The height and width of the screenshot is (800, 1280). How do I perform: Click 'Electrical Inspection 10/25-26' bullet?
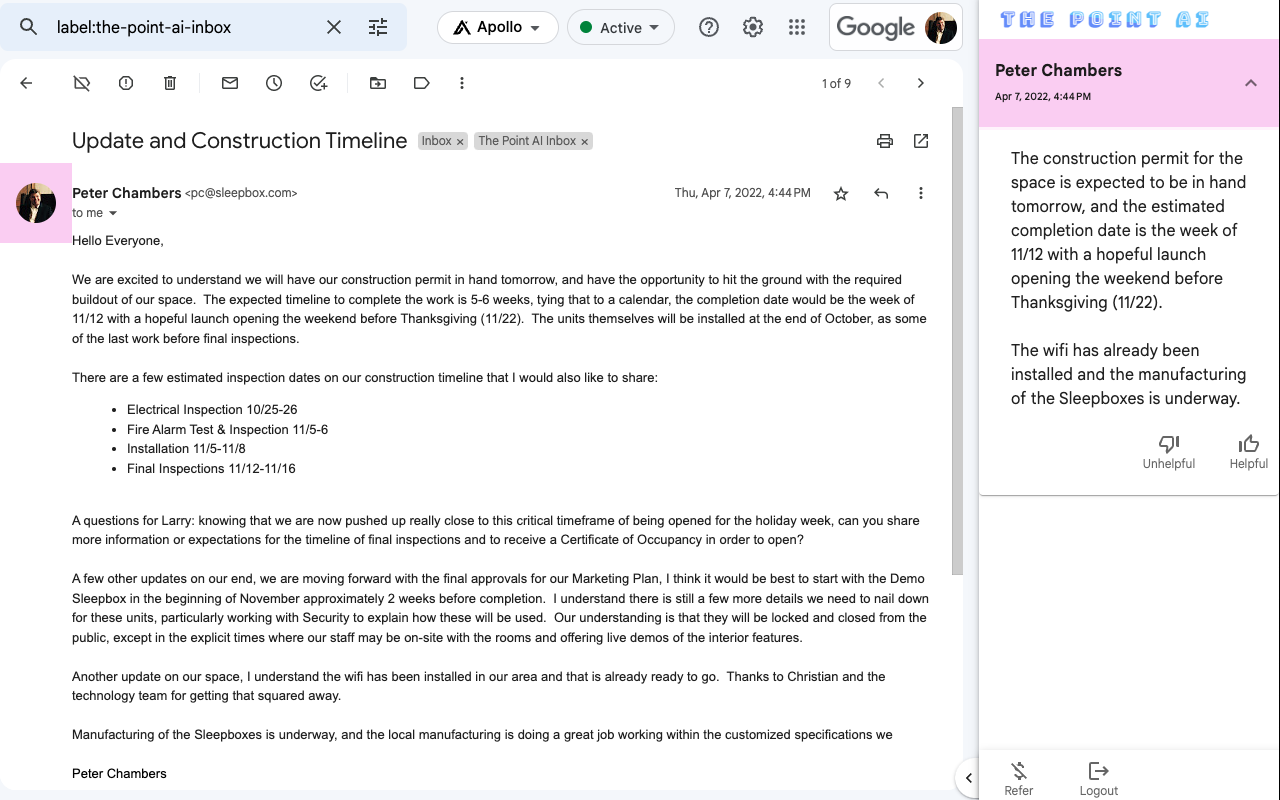(x=212, y=410)
